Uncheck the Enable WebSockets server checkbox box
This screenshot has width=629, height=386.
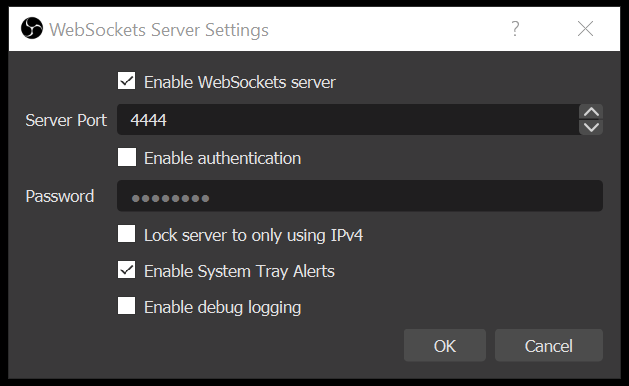pyautogui.click(x=126, y=81)
